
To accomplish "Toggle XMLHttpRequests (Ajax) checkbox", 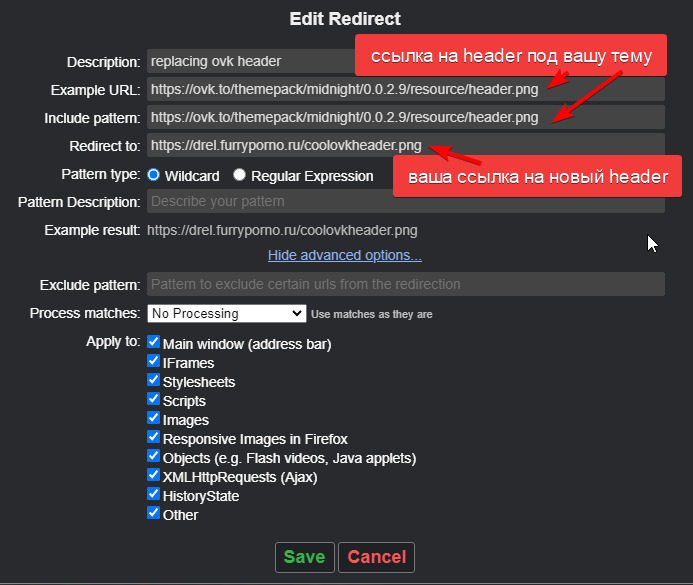I will [153, 476].
